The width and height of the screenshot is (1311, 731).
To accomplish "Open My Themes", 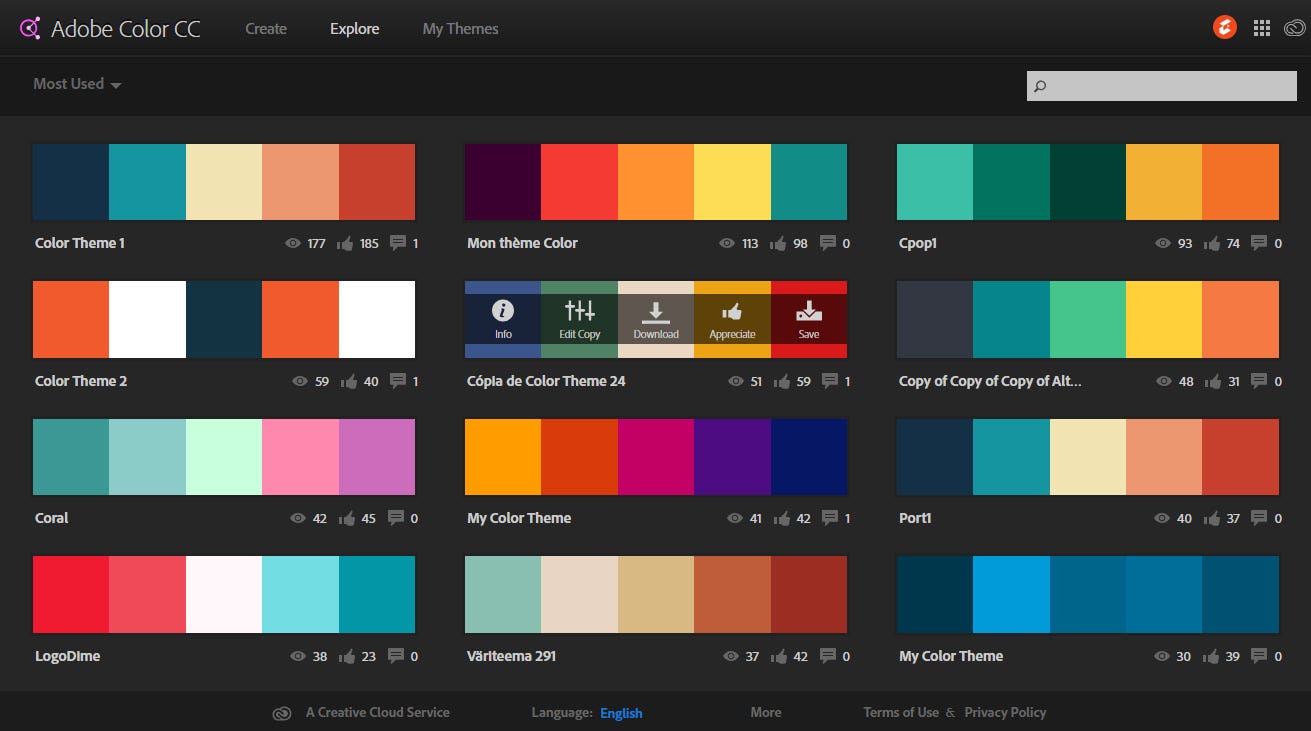I will tap(460, 28).
